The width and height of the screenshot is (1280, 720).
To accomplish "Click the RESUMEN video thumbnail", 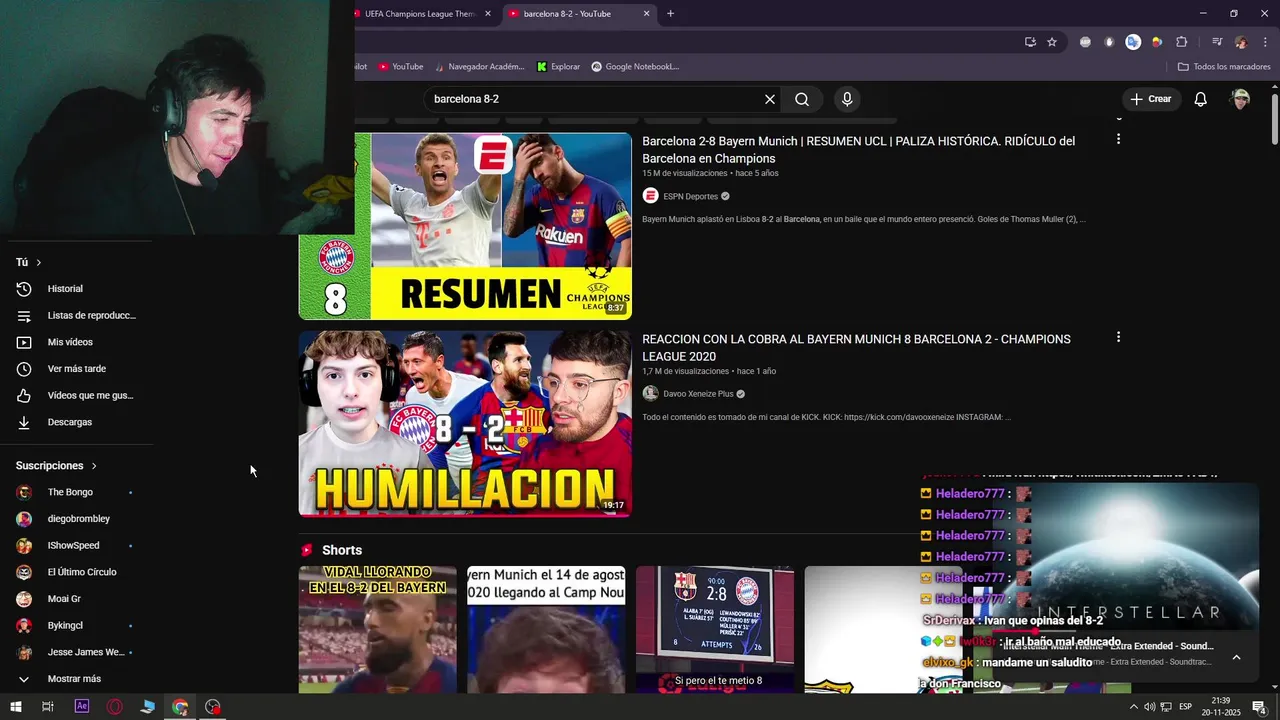I will pyautogui.click(x=465, y=226).
